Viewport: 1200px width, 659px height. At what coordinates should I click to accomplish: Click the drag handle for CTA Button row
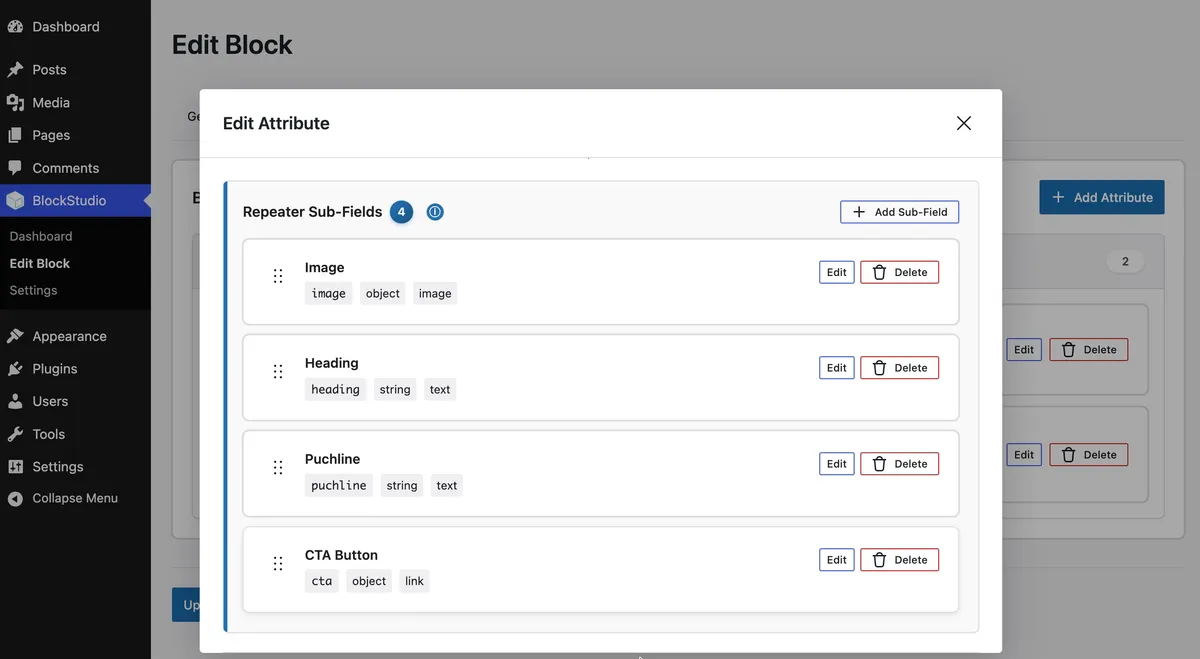click(x=278, y=564)
